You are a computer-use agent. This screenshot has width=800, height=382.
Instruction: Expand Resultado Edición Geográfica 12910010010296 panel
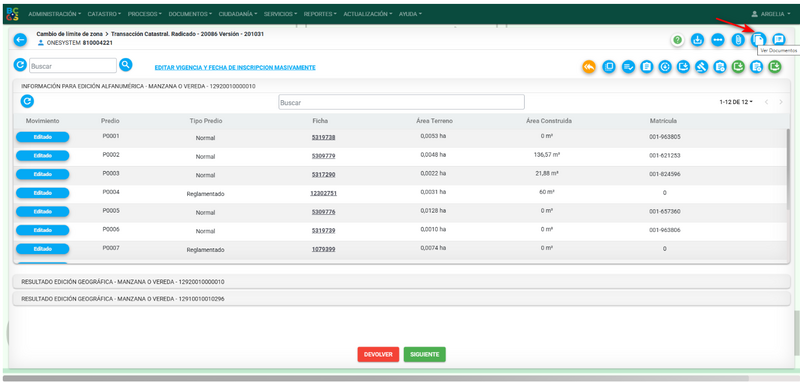pos(402,299)
